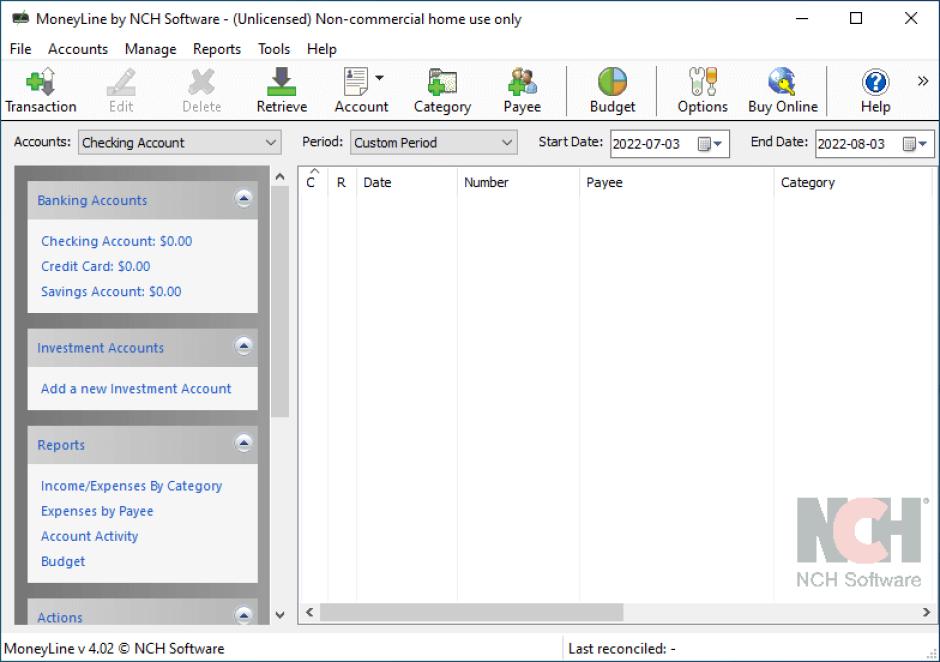Open the Tools menu
Image resolution: width=940 pixels, height=662 pixels.
274,49
